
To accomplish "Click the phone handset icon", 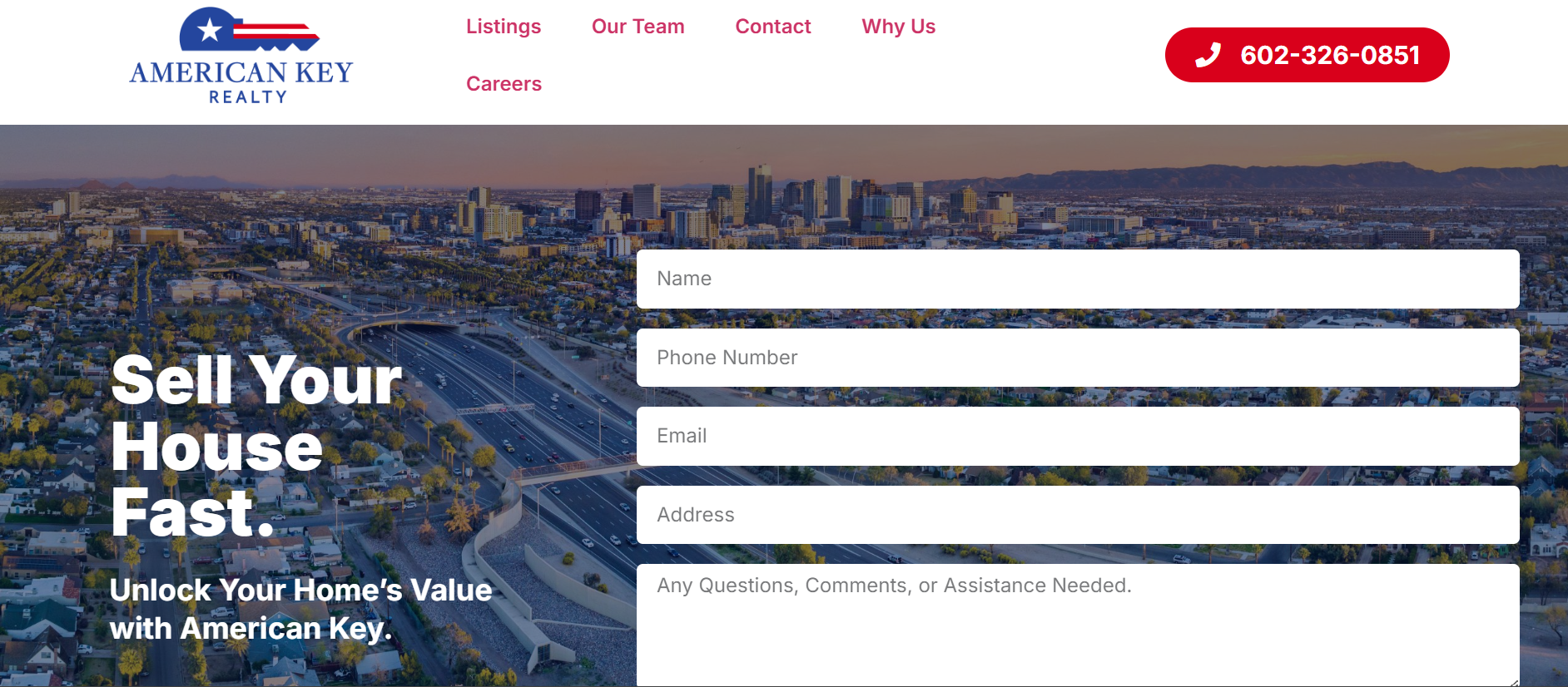I will point(1208,55).
